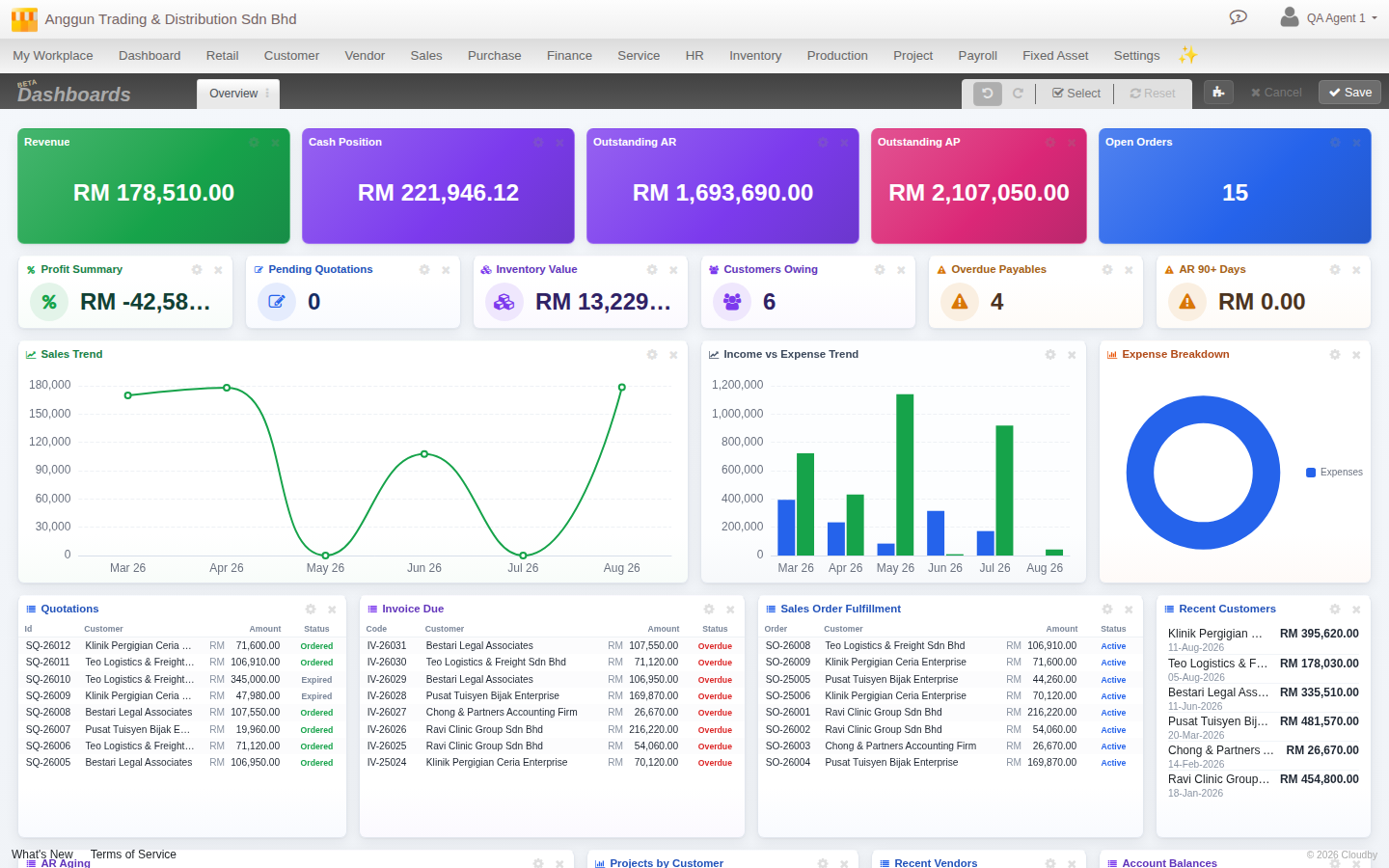Click the Cancel button
Image resolution: width=1389 pixels, height=868 pixels.
pos(1276,93)
